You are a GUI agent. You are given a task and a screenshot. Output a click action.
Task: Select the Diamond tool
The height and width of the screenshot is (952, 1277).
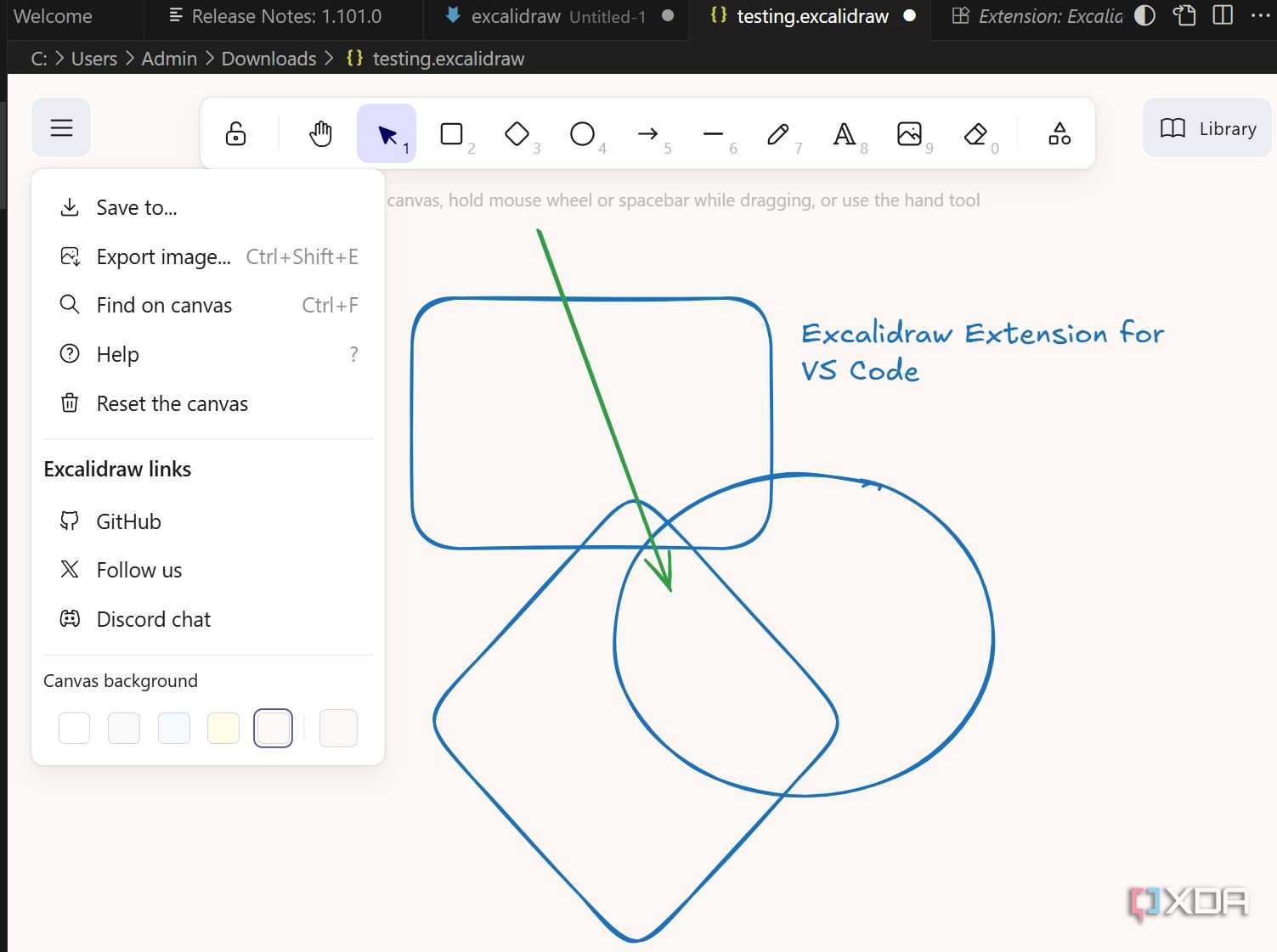tap(517, 134)
